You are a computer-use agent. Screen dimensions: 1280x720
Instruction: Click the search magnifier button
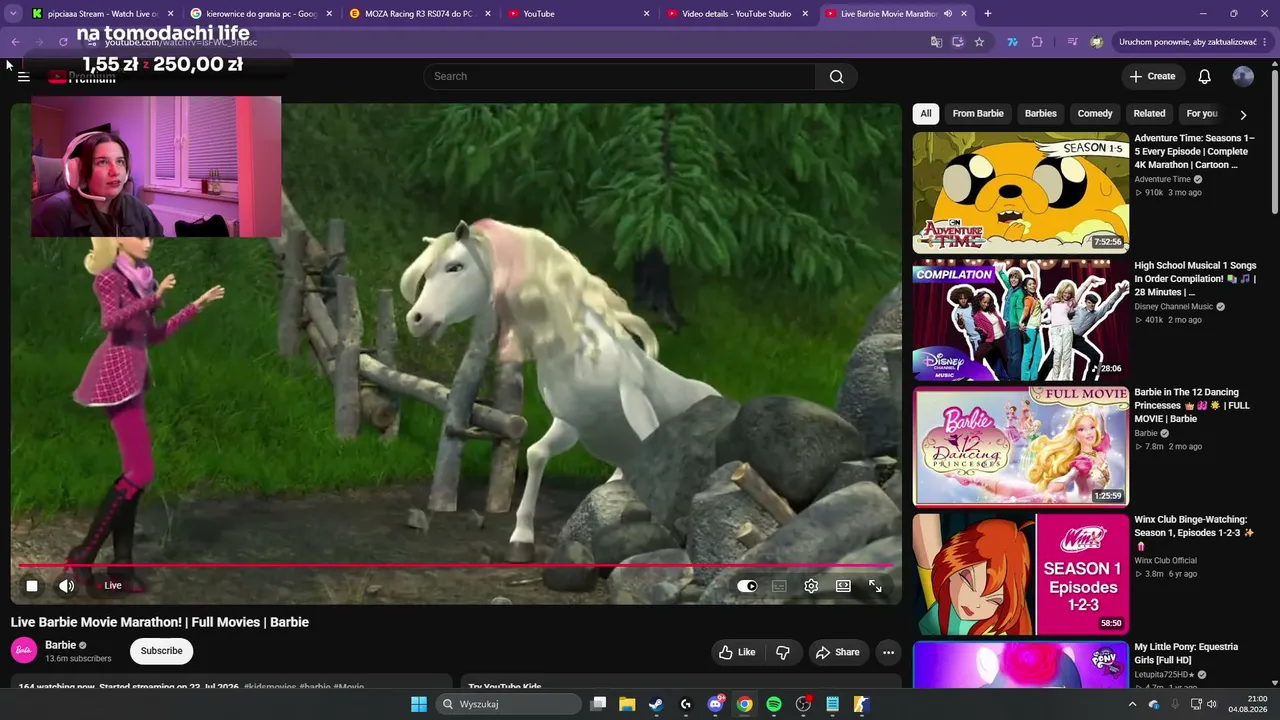836,77
